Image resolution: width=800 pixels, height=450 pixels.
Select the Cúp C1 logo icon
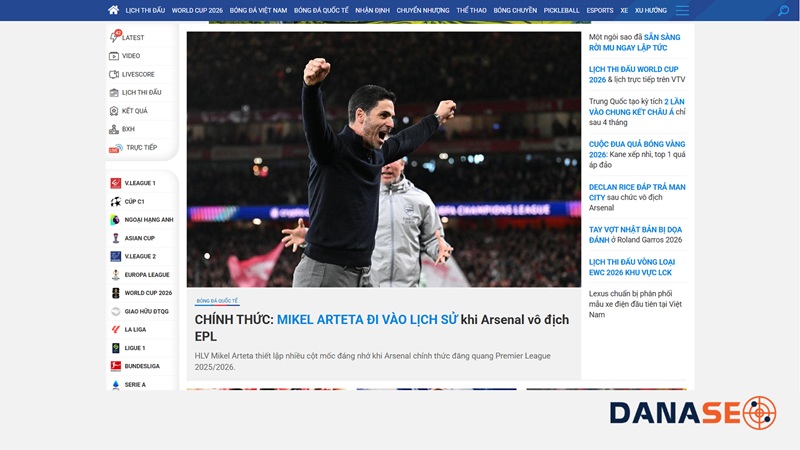[116, 202]
